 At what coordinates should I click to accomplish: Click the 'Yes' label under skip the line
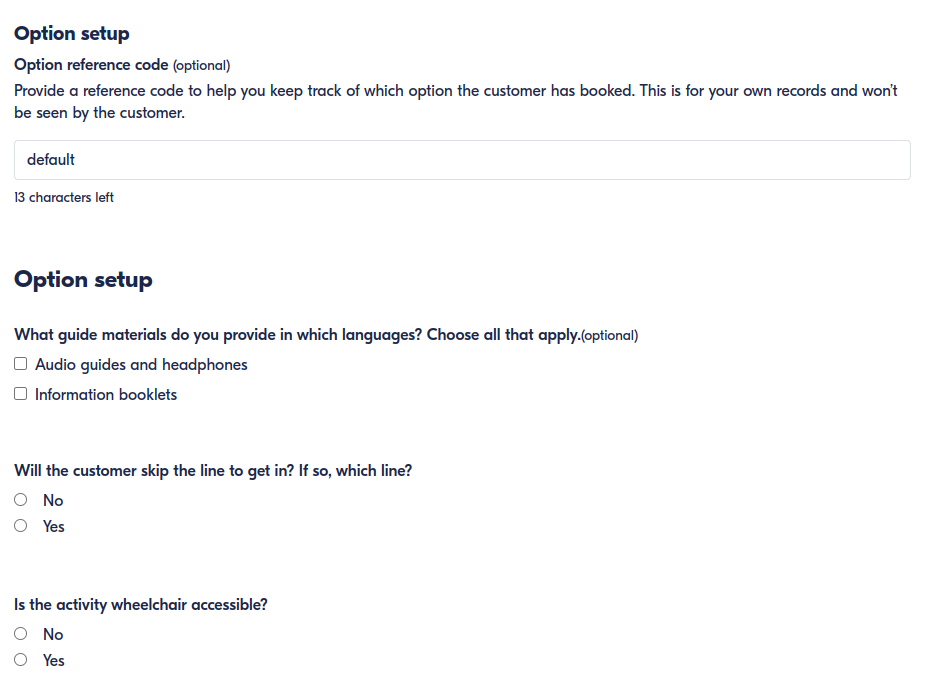click(x=54, y=527)
